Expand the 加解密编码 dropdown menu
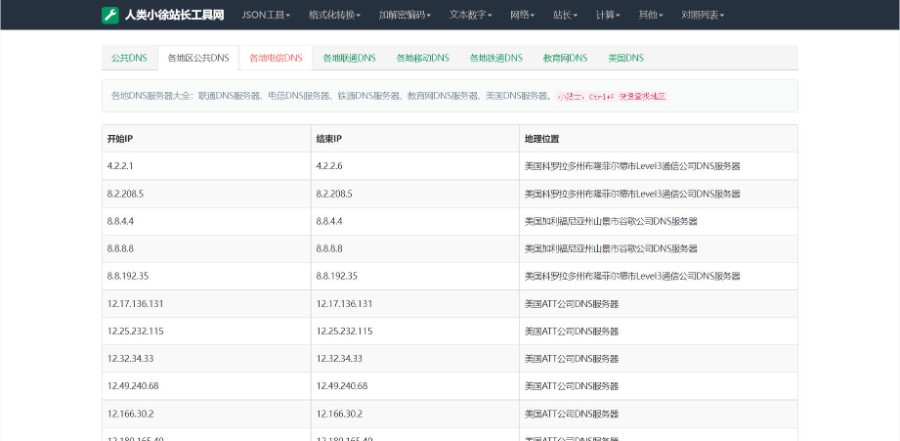The width and height of the screenshot is (900, 441). 405,15
